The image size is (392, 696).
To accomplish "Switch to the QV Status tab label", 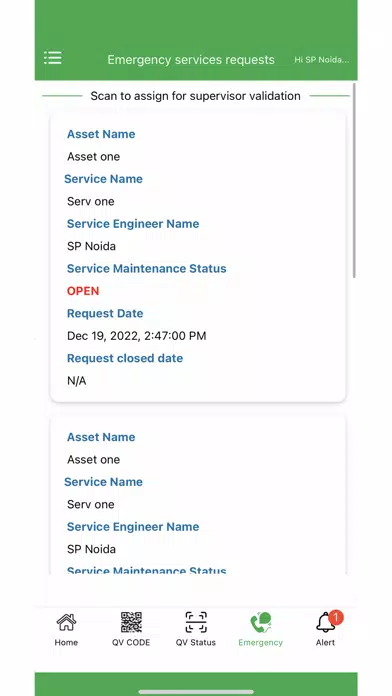I will click(196, 642).
